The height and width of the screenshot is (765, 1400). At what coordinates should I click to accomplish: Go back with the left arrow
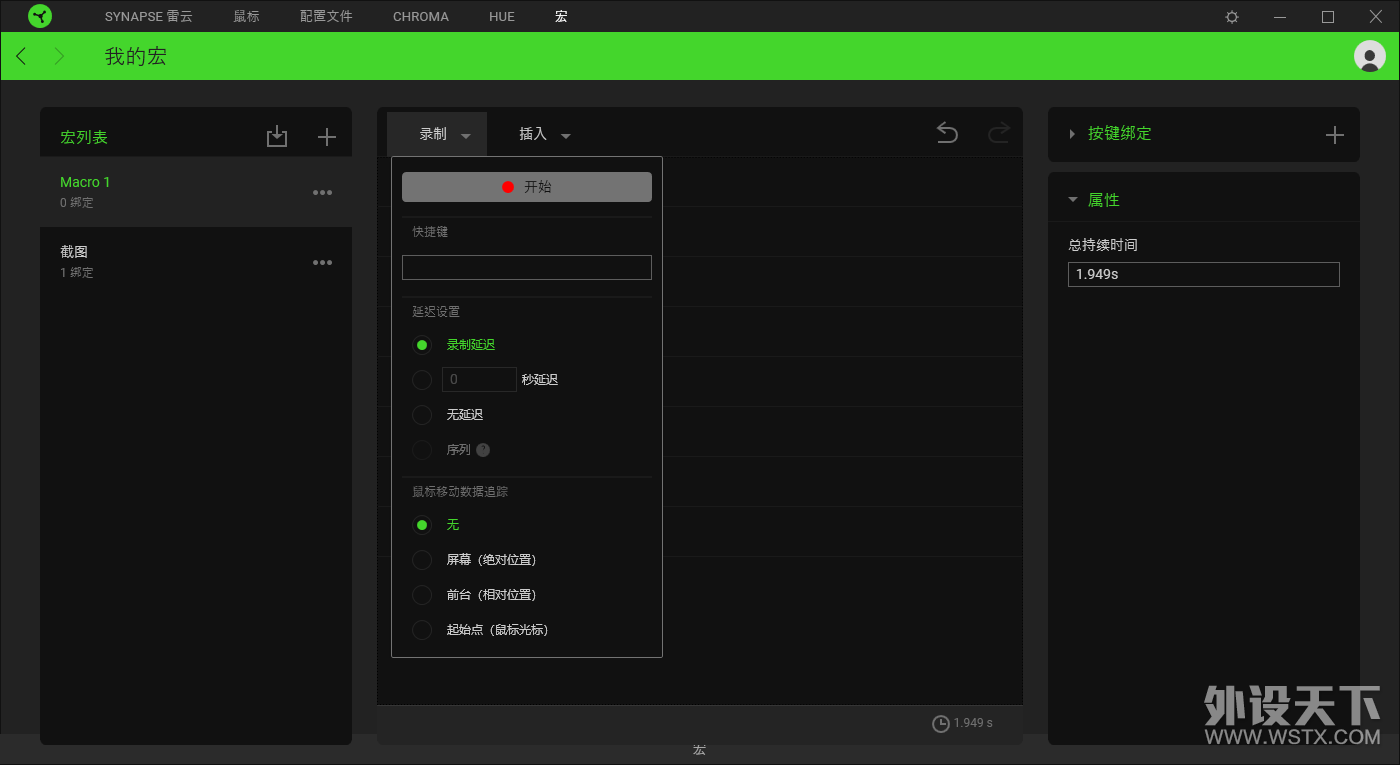click(x=21, y=56)
